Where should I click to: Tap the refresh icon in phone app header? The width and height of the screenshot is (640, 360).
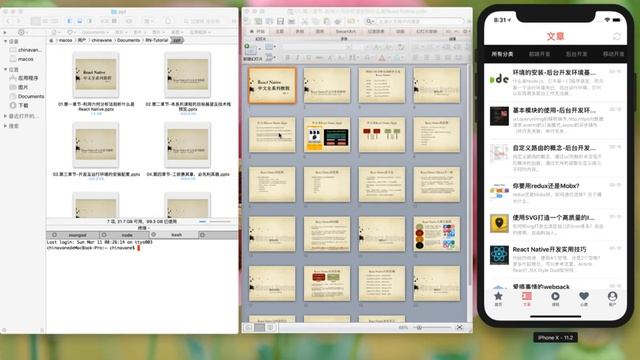(617, 37)
